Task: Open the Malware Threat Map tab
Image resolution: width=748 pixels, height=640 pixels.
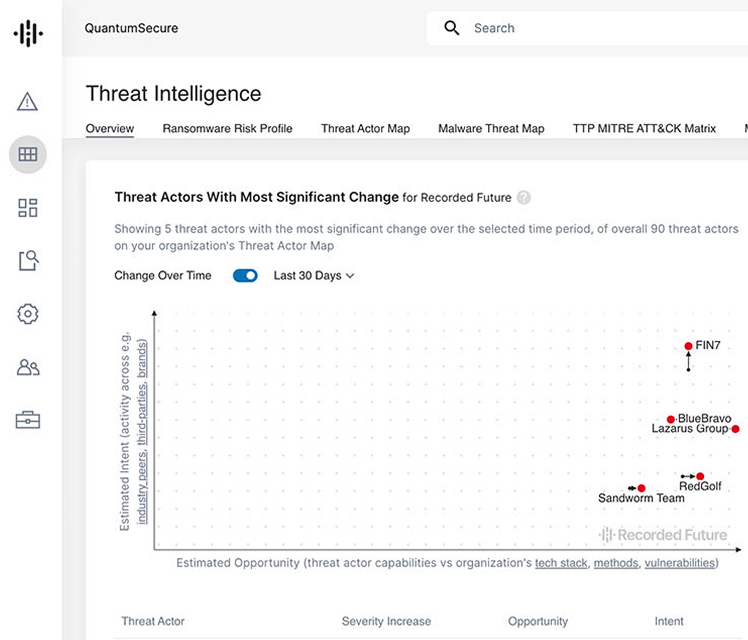Action: click(x=491, y=129)
